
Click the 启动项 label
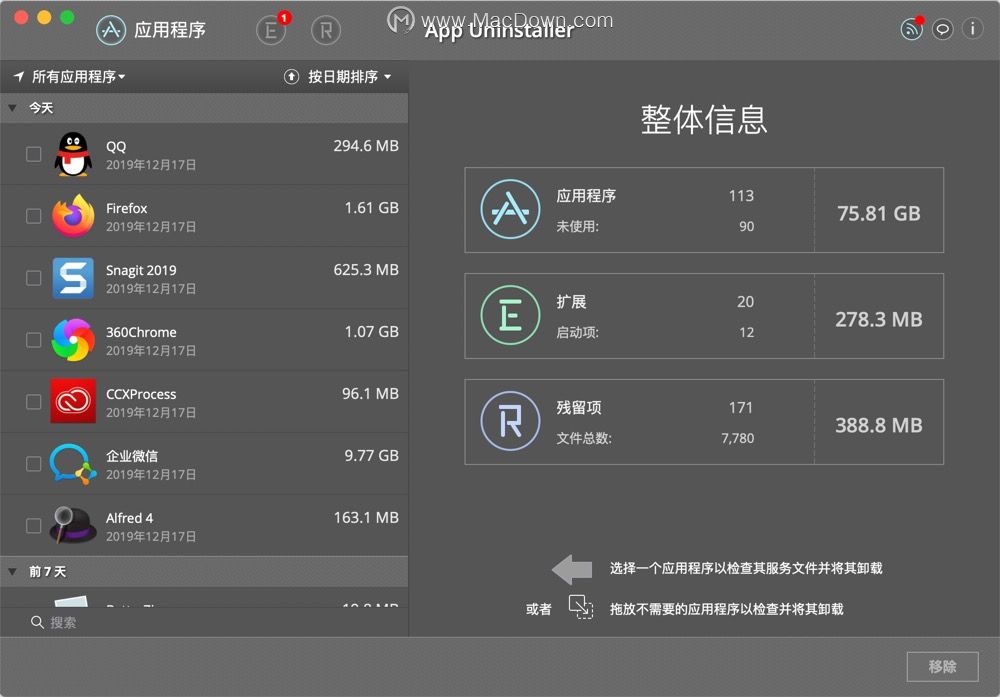577,332
